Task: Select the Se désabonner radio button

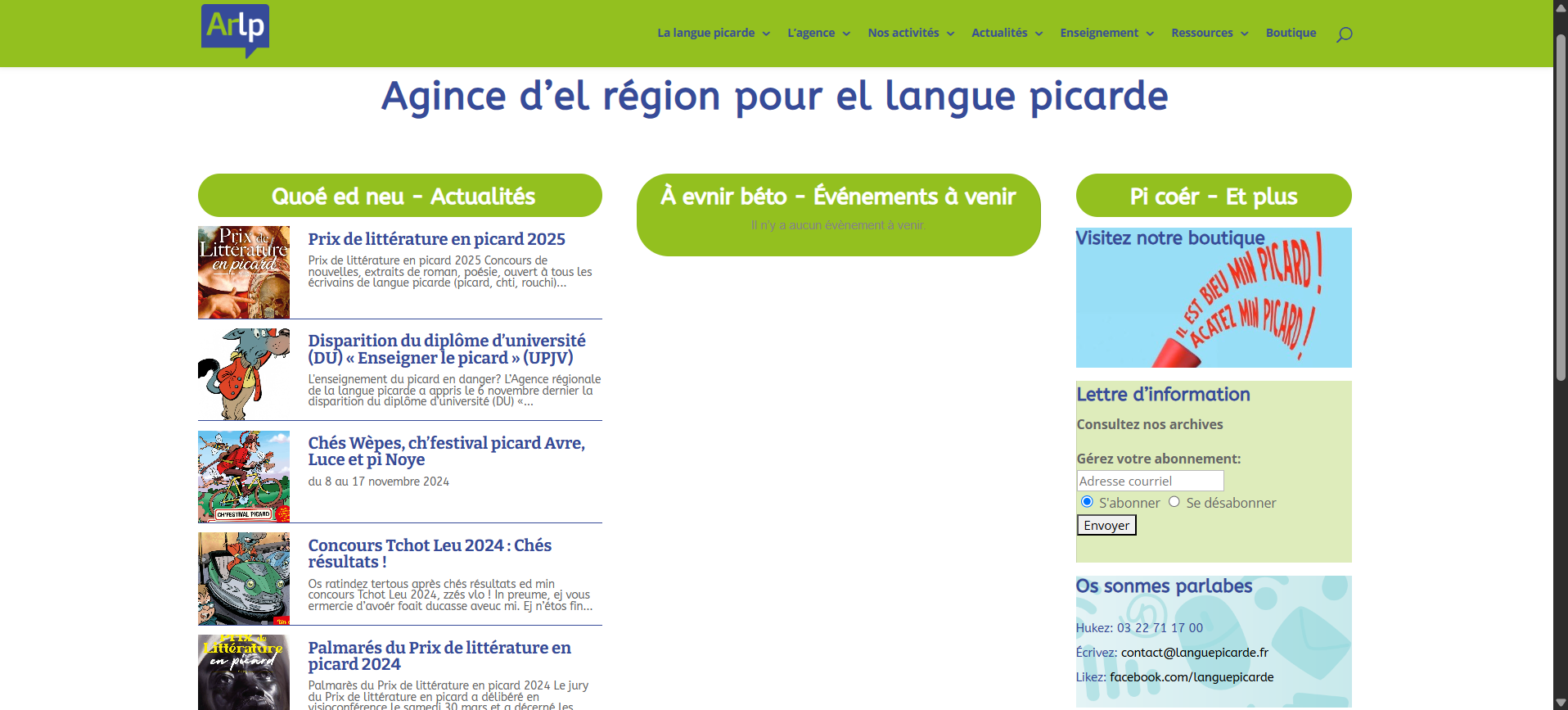Action: click(x=1174, y=502)
